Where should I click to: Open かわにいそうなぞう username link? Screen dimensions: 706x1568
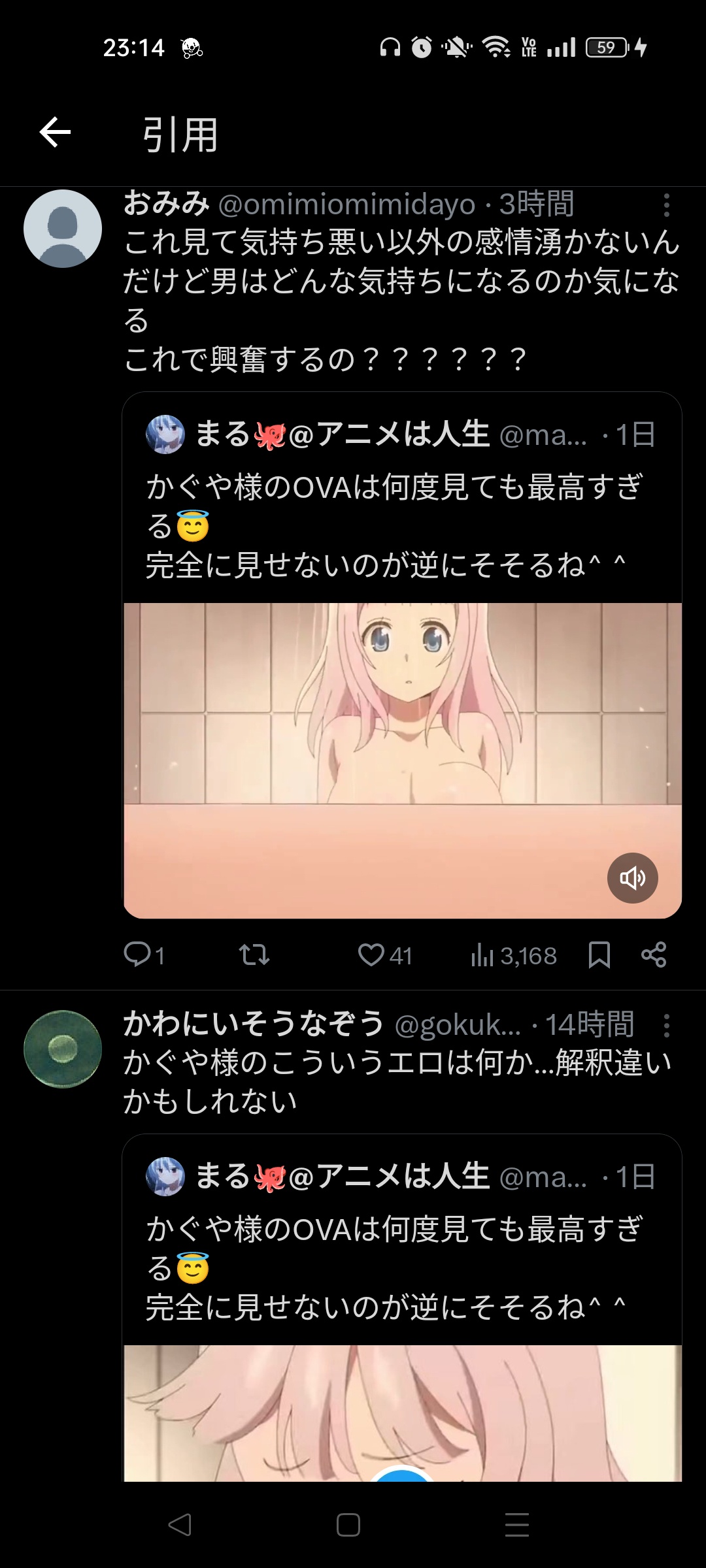coord(254,1024)
